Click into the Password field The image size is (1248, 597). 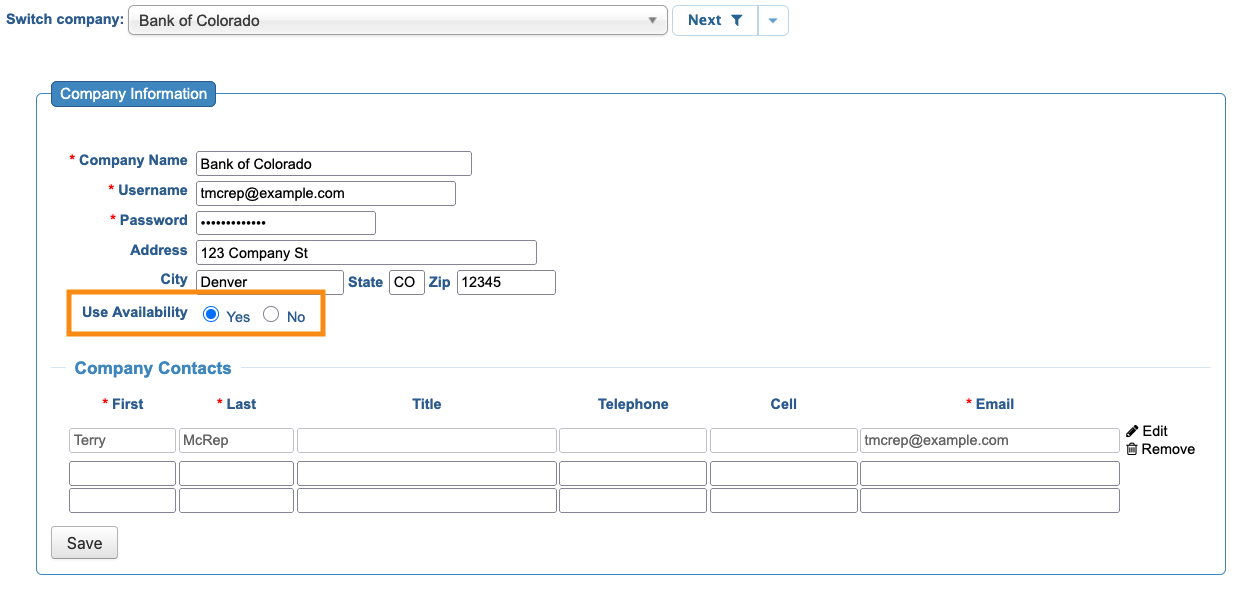(286, 223)
